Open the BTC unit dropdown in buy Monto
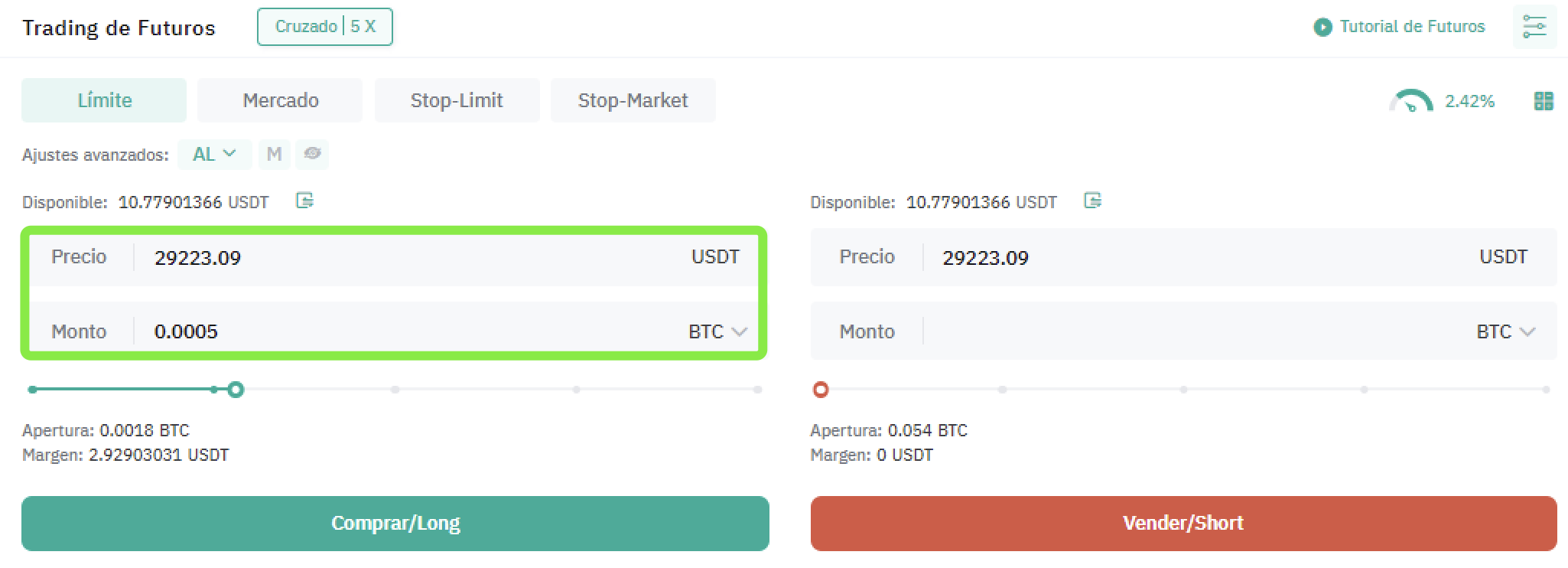Screen dimensions: 1568x568 [x=717, y=331]
